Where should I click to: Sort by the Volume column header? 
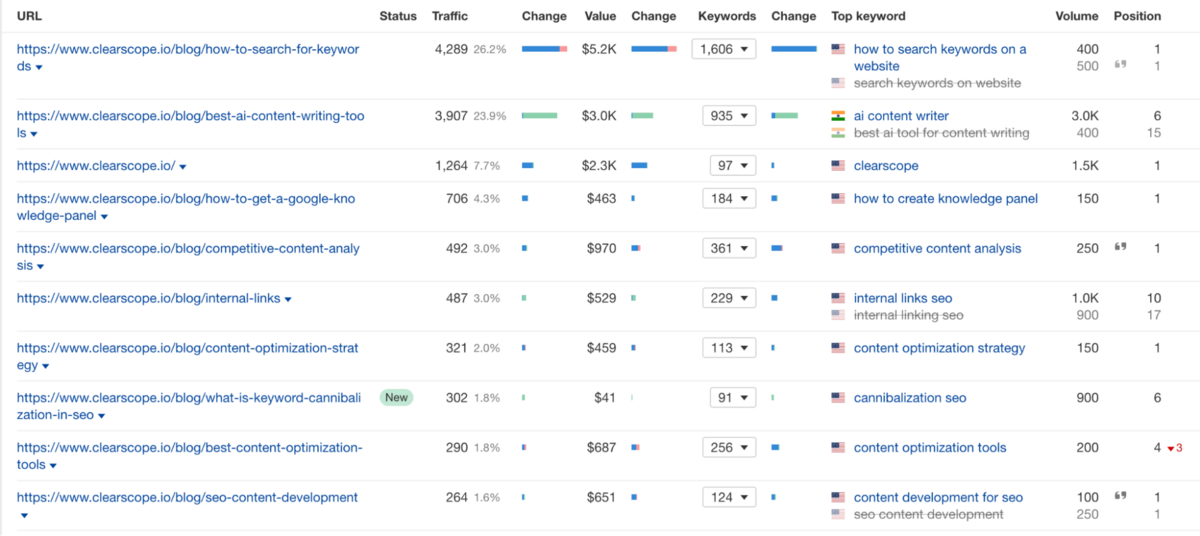[1076, 16]
